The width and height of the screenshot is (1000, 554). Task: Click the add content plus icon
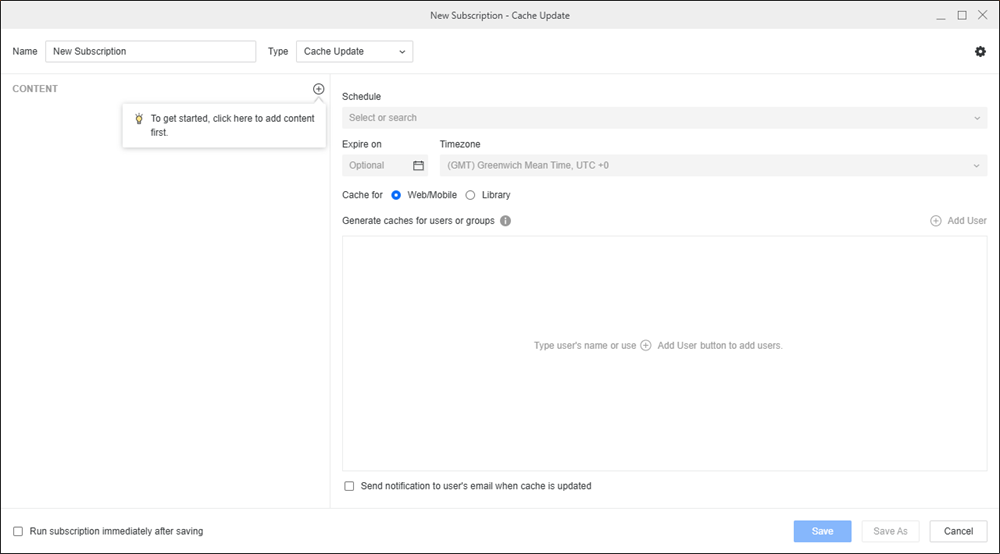[x=318, y=89]
